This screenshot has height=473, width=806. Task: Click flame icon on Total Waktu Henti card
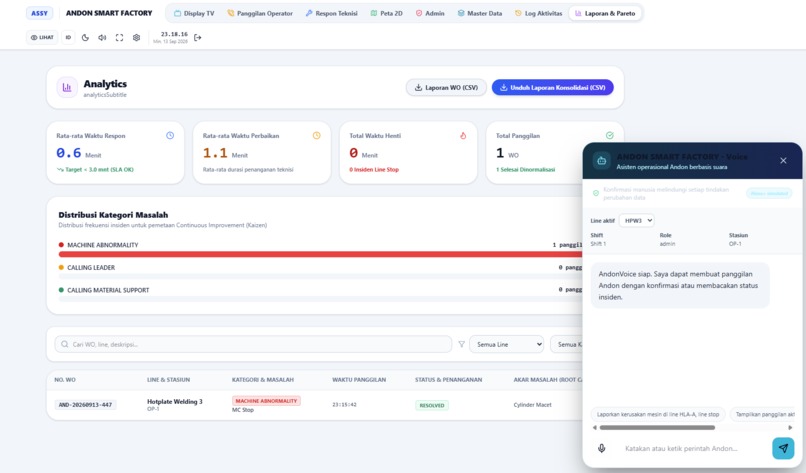(x=463, y=135)
